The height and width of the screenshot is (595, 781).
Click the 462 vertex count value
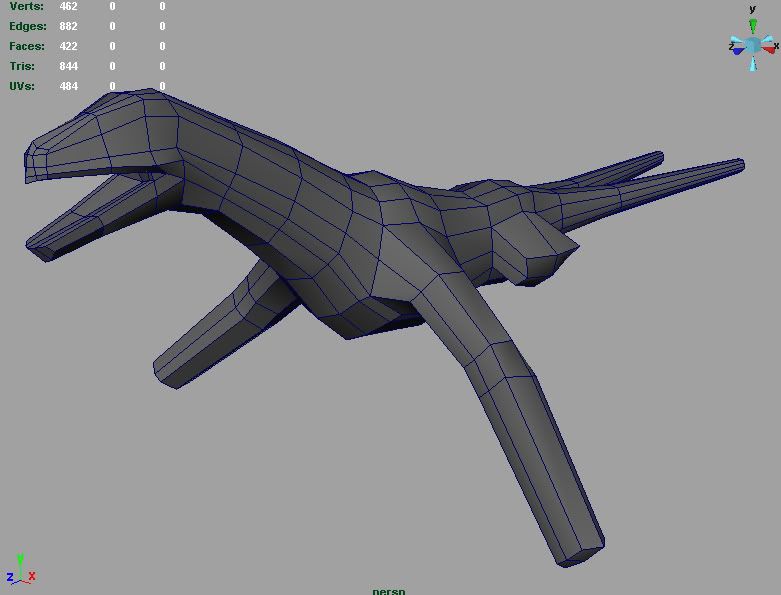(68, 6)
